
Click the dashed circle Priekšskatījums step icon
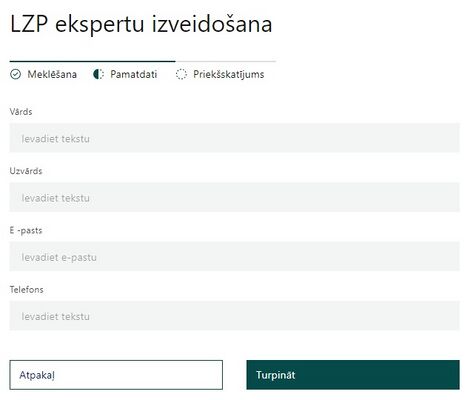pyautogui.click(x=181, y=74)
